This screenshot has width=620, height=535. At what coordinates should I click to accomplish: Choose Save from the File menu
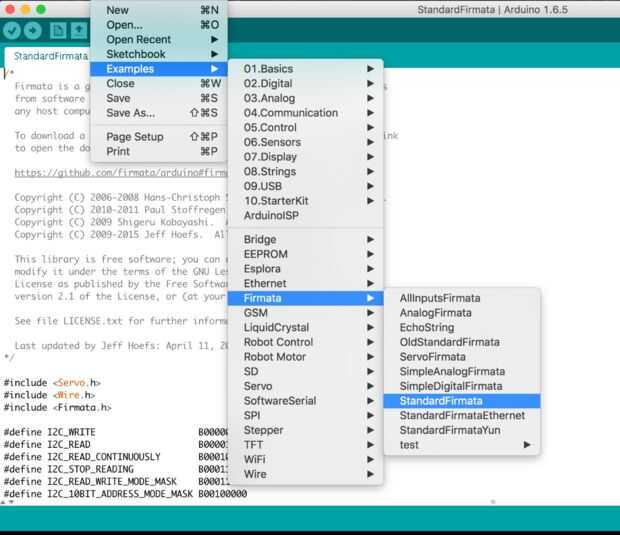[159, 98]
